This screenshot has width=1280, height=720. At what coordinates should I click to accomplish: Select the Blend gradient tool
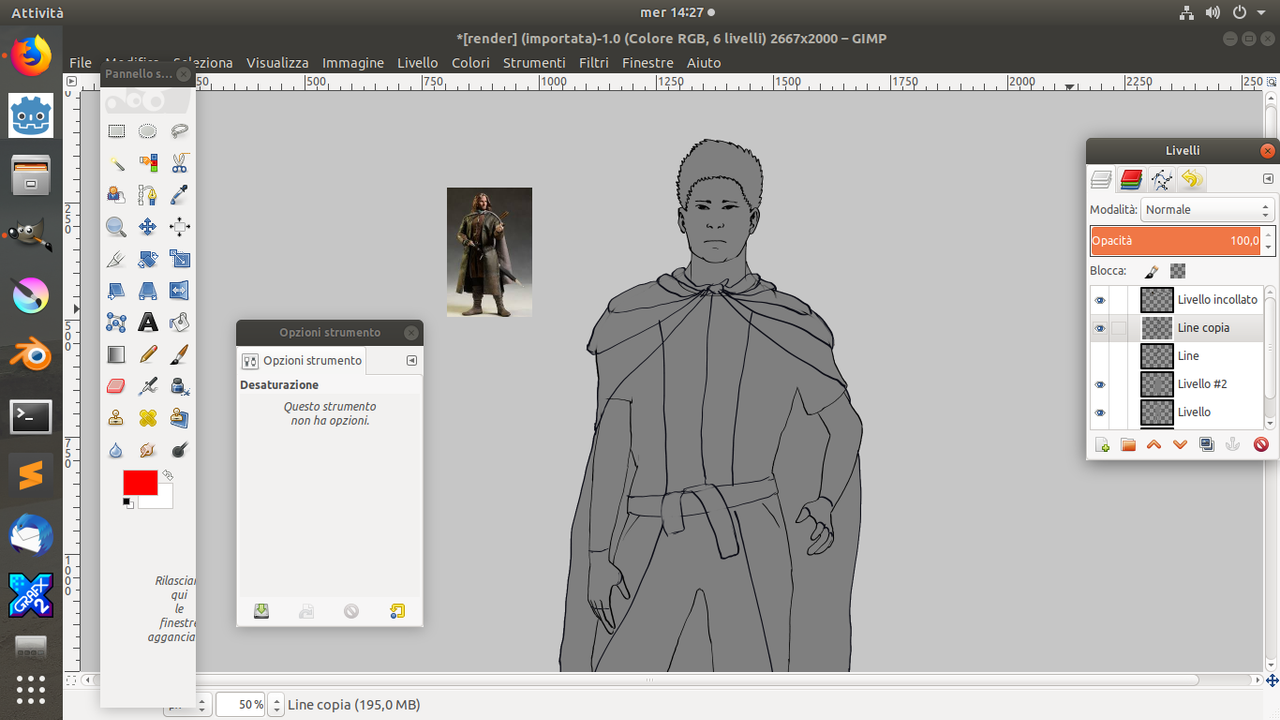[116, 354]
